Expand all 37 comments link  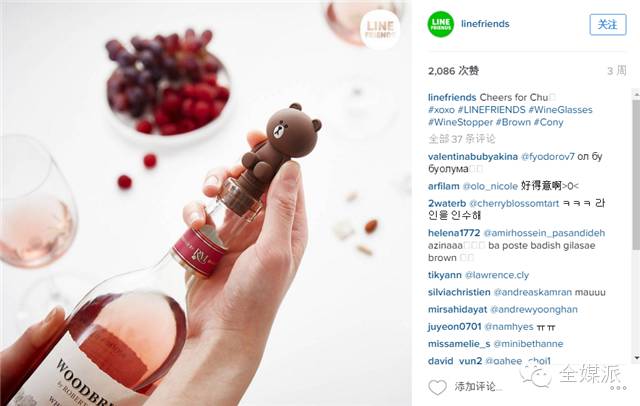click(x=462, y=139)
